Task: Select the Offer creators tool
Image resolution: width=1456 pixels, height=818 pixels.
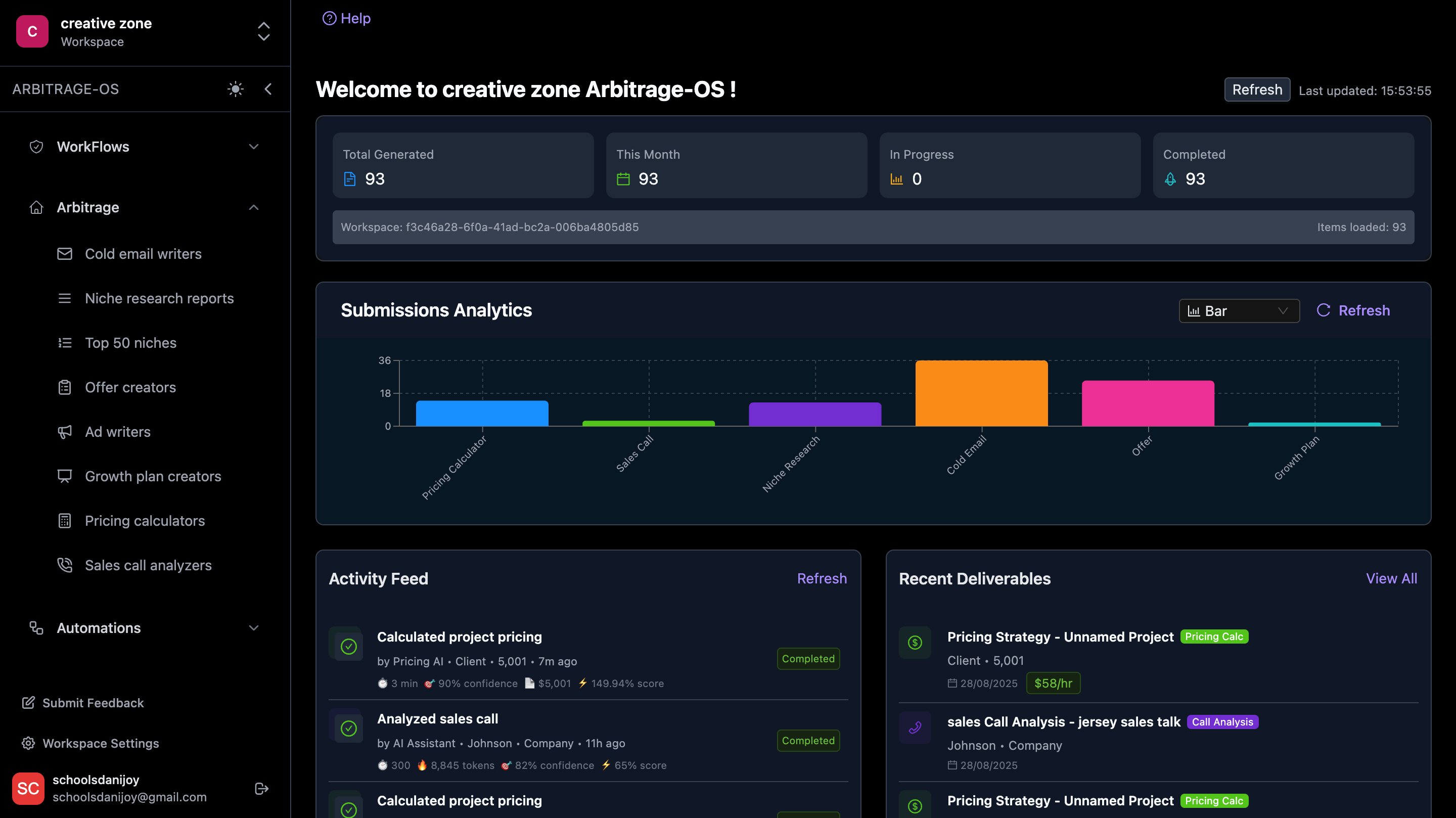Action: pyautogui.click(x=130, y=387)
